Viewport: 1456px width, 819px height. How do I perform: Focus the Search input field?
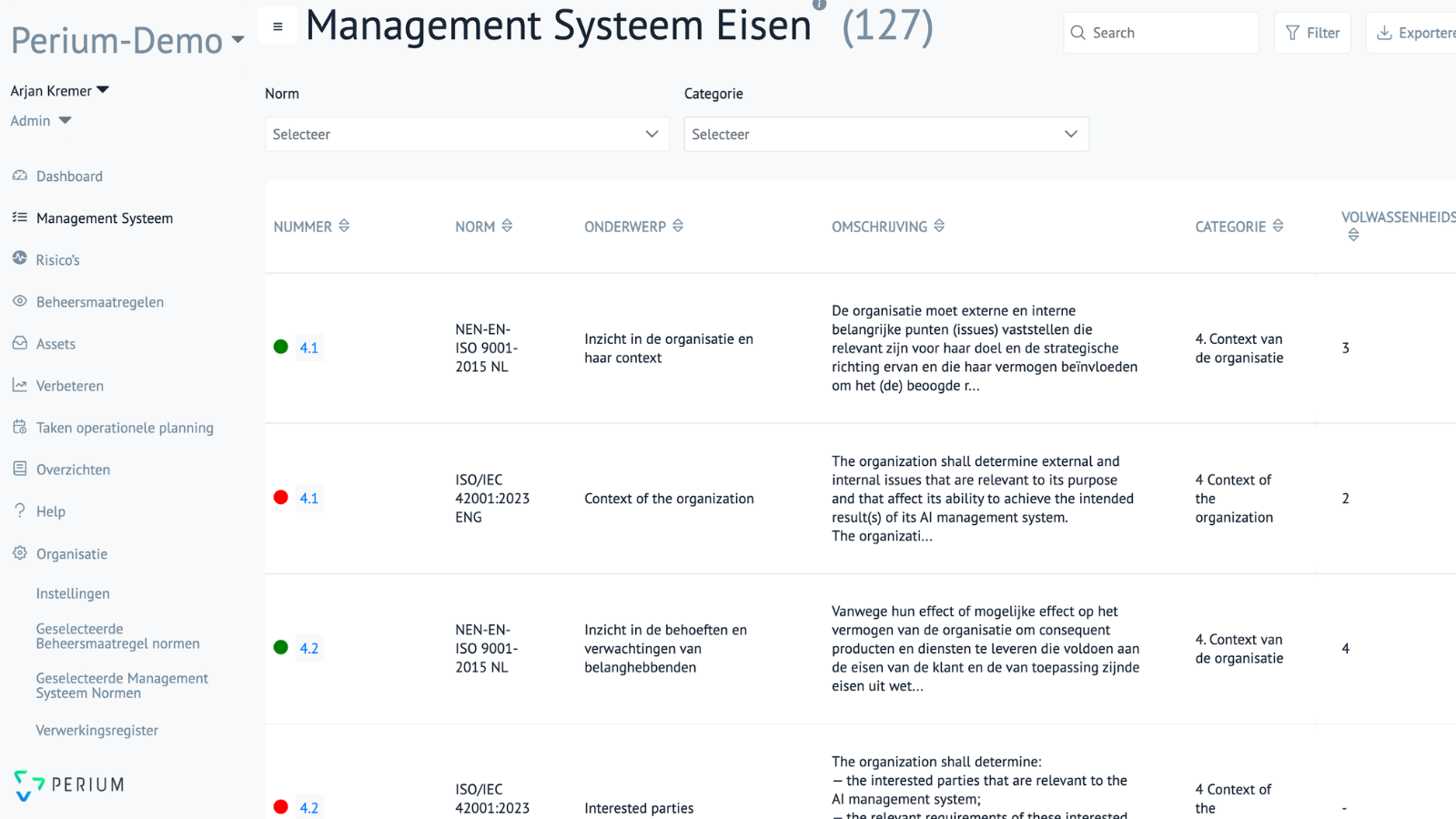(1161, 33)
